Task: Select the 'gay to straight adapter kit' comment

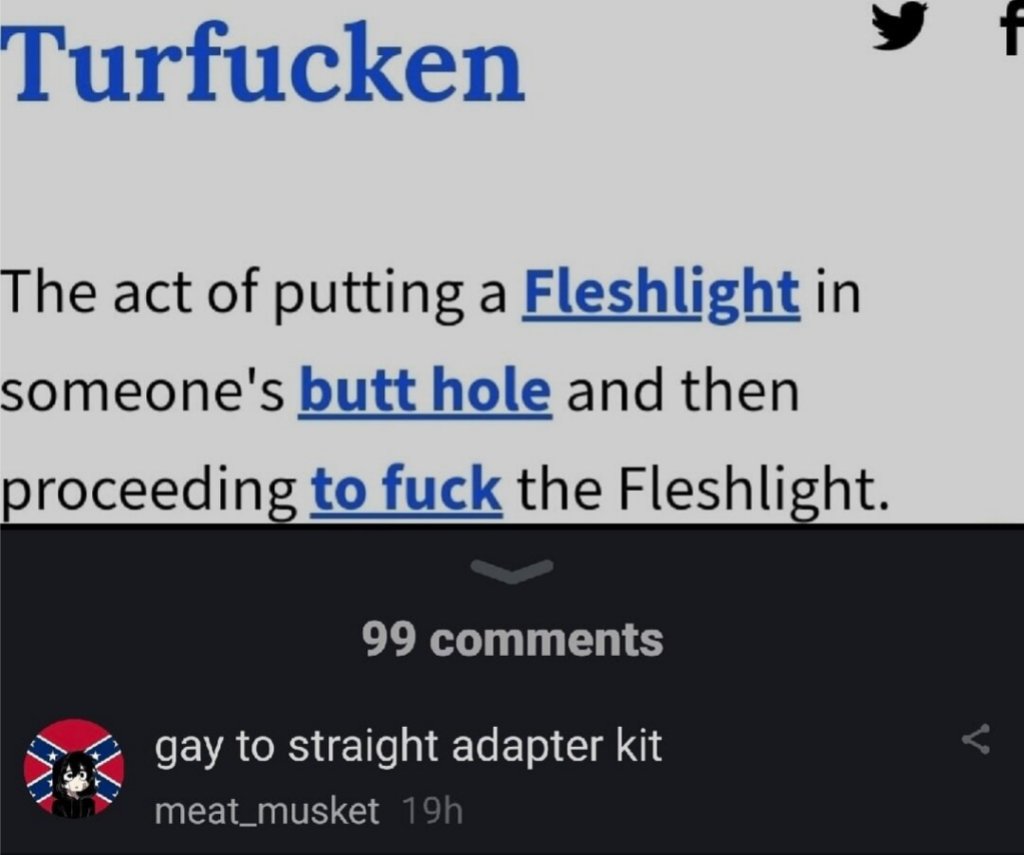Action: click(x=408, y=746)
